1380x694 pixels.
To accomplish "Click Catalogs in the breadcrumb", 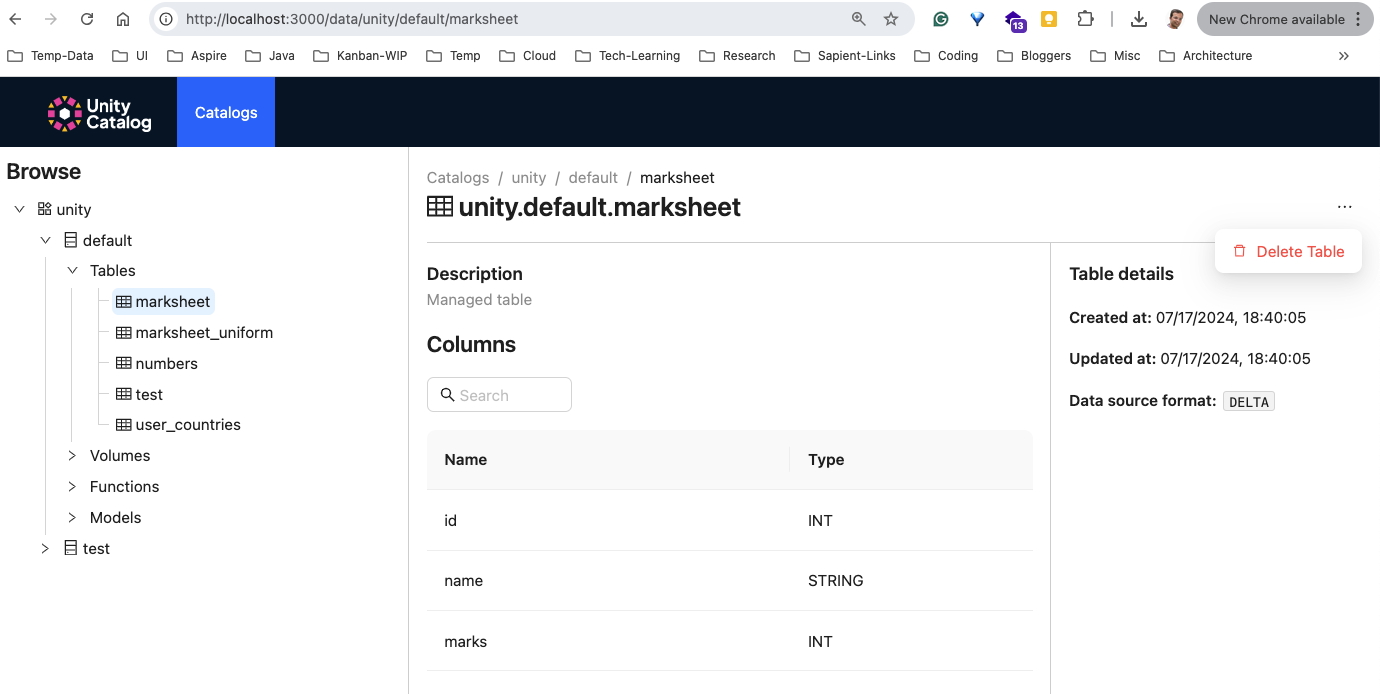I will [458, 177].
